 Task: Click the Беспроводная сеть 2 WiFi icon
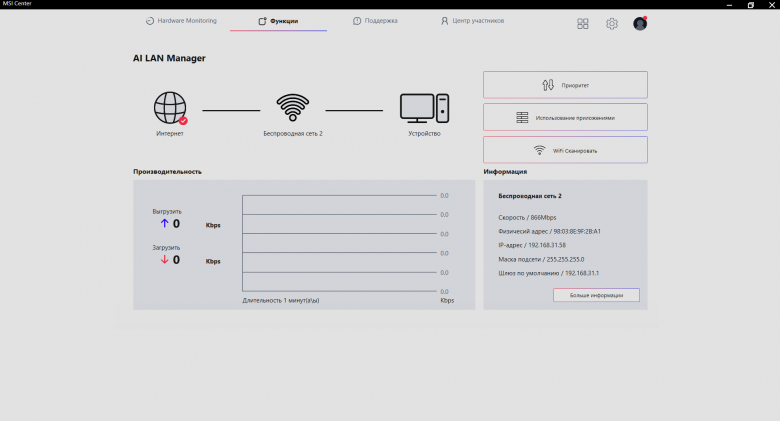[x=292, y=107]
